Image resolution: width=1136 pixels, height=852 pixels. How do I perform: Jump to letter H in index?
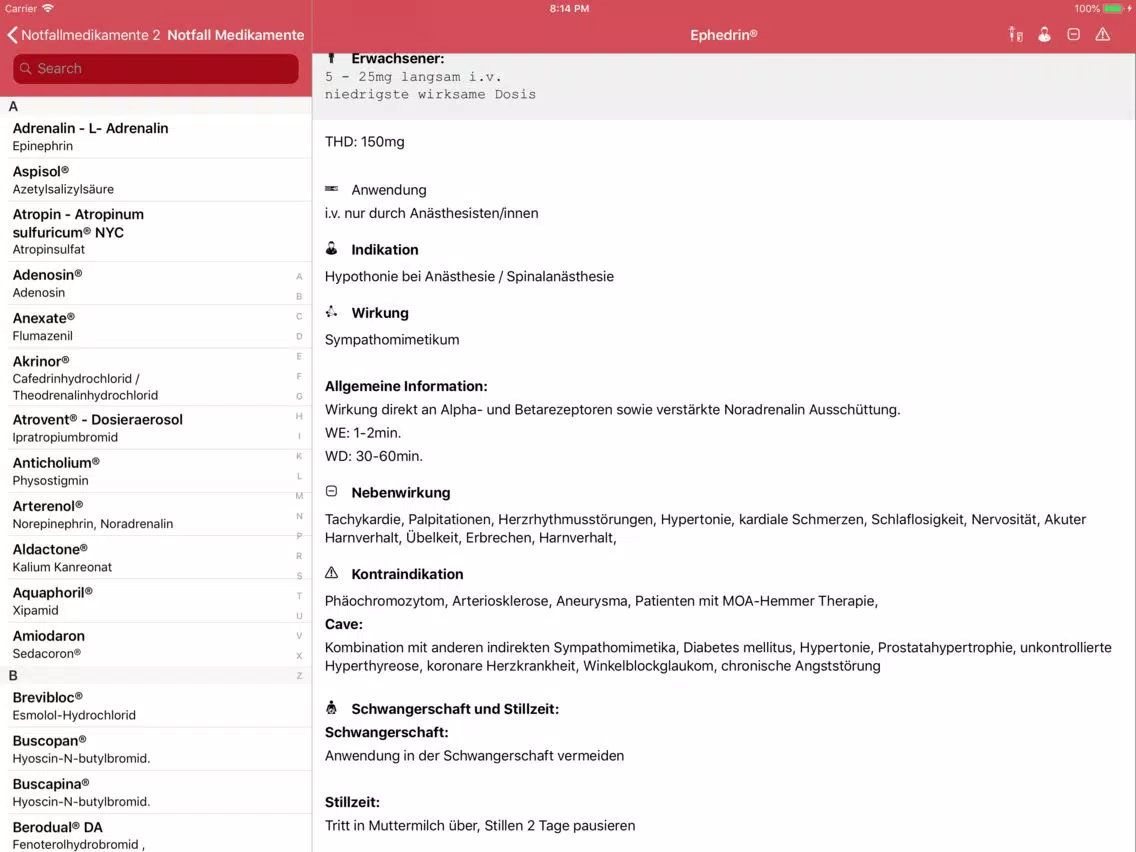tap(299, 416)
